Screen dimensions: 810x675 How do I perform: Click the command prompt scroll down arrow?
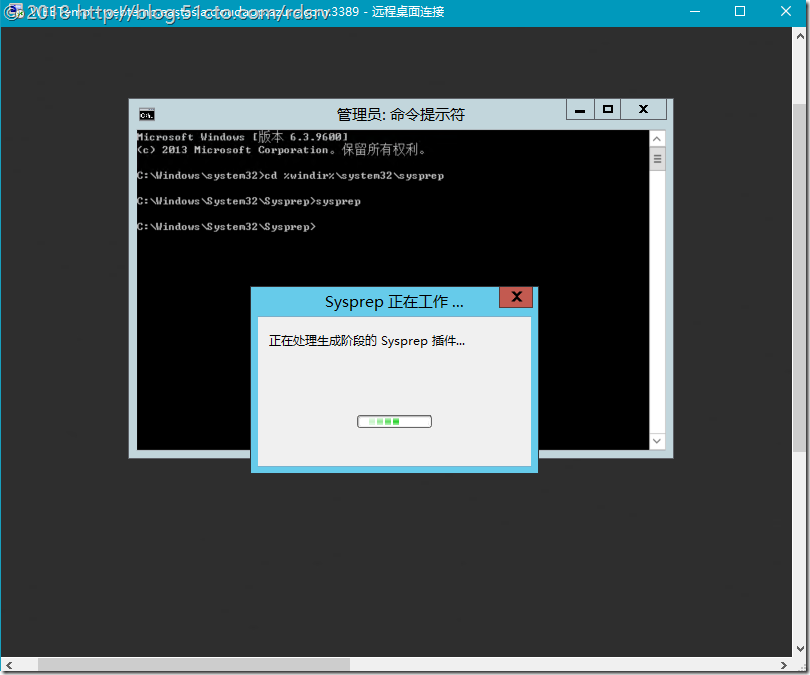tap(657, 441)
